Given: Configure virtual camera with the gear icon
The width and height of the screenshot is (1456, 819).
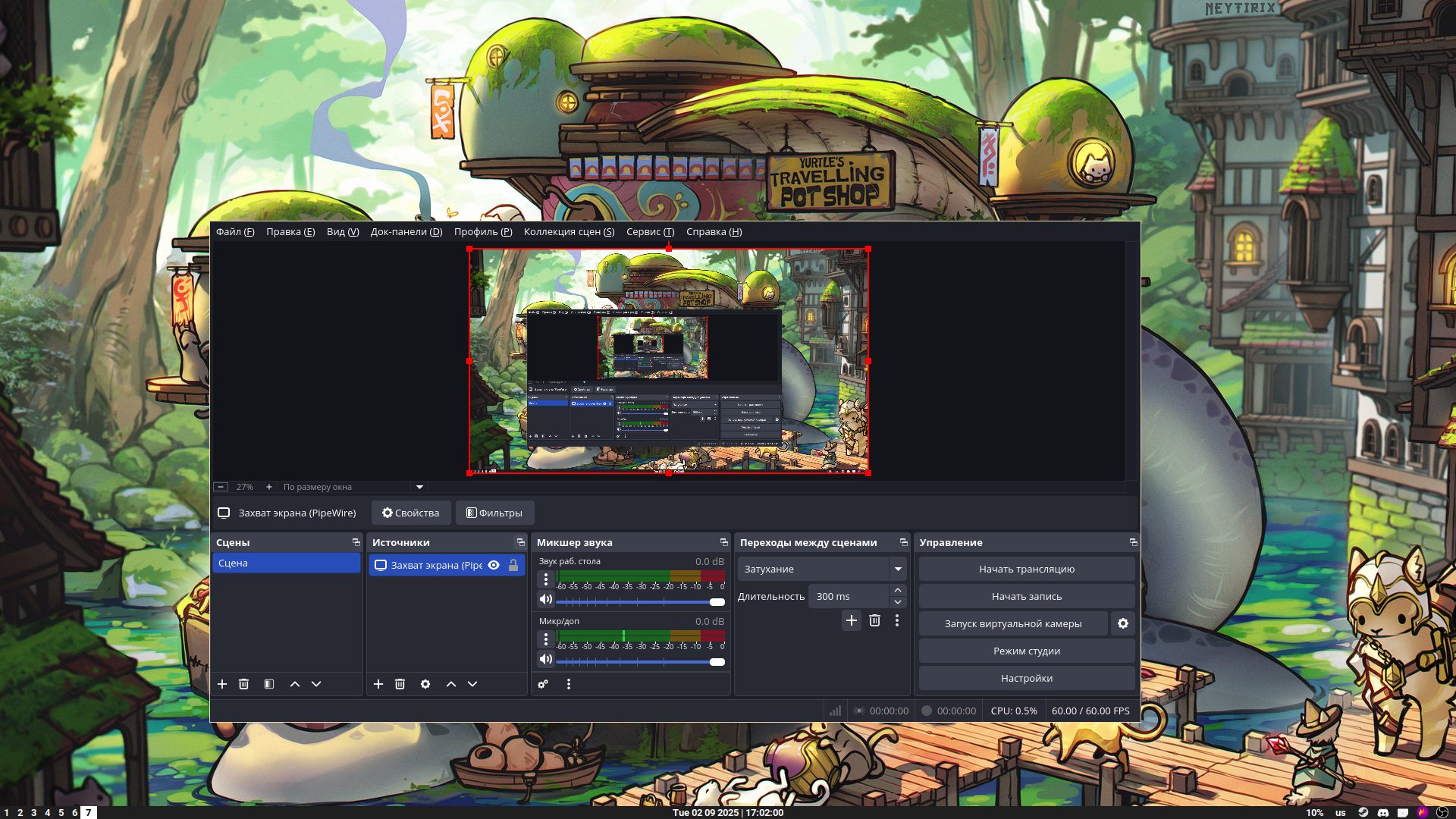Looking at the screenshot, I should [1123, 623].
